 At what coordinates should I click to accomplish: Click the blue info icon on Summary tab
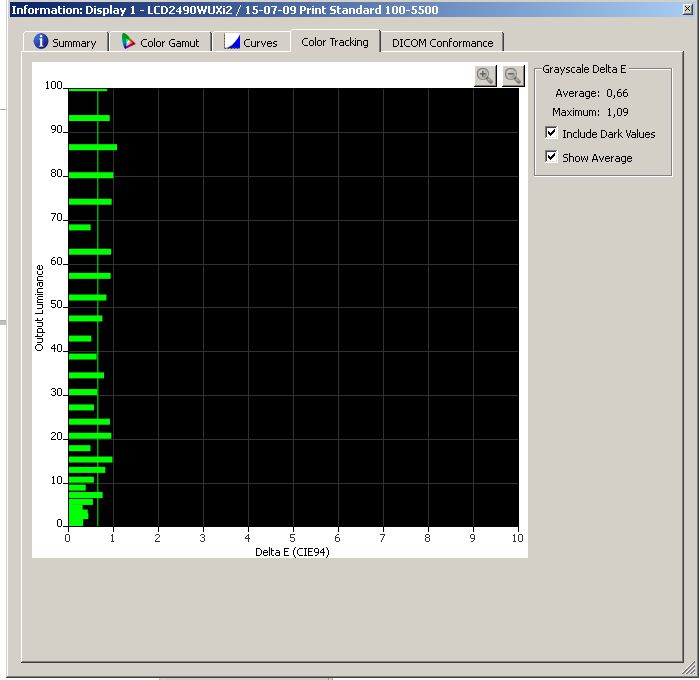41,41
